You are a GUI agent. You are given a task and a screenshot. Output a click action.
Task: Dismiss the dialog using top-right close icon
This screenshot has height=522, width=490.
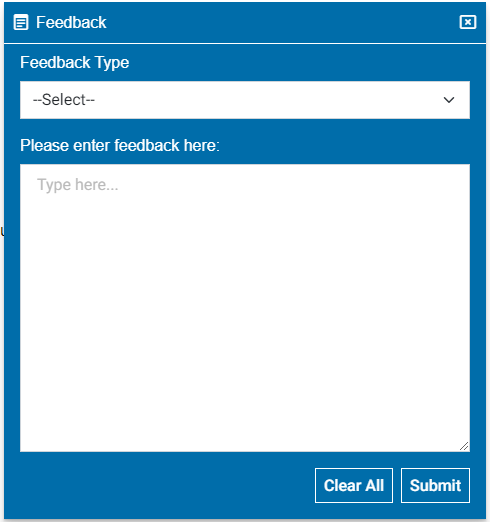(x=468, y=22)
